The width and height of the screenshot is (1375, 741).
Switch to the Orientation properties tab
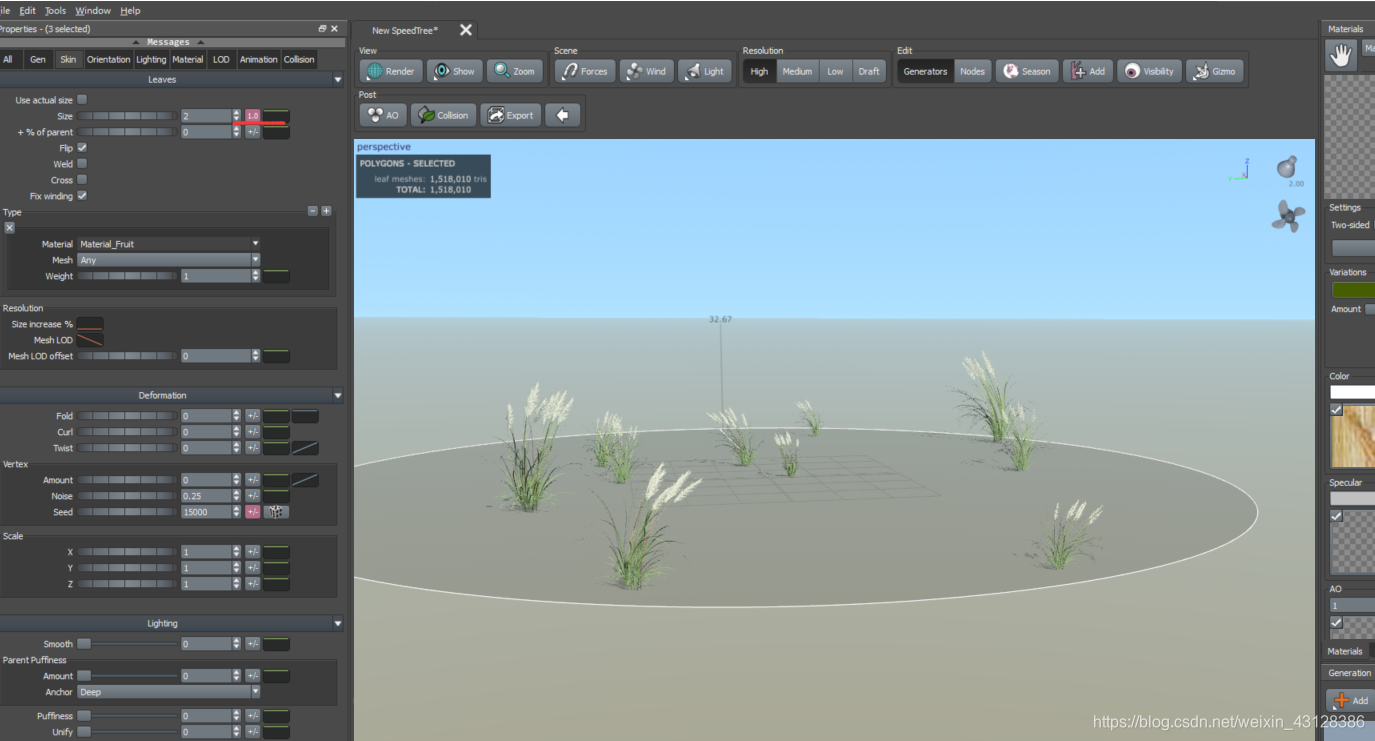(x=108, y=59)
